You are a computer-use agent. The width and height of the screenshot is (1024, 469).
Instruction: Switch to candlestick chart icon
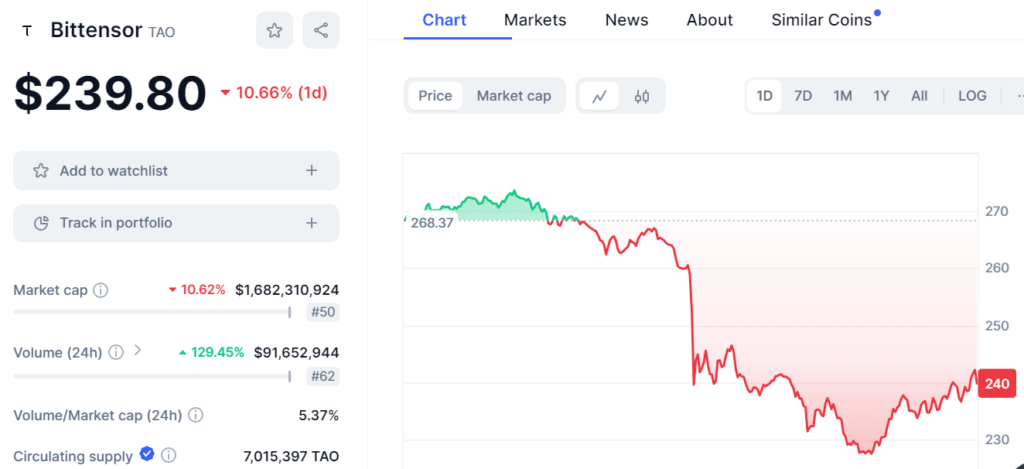pos(642,96)
